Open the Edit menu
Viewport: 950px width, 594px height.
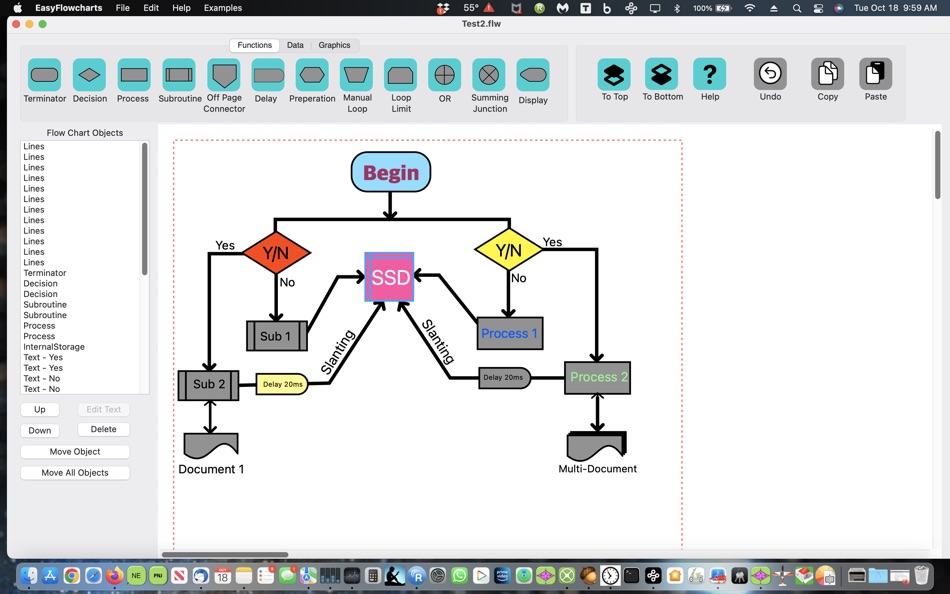coord(151,8)
